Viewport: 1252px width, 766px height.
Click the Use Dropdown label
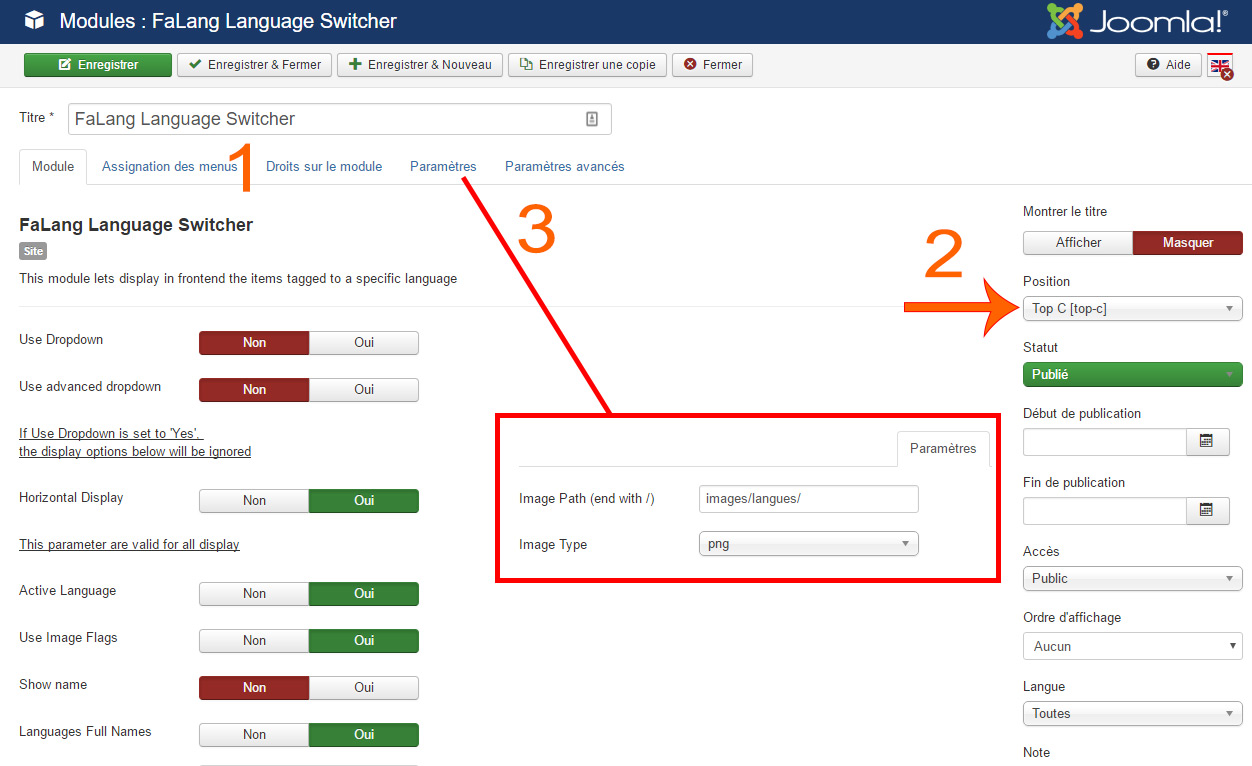click(61, 340)
